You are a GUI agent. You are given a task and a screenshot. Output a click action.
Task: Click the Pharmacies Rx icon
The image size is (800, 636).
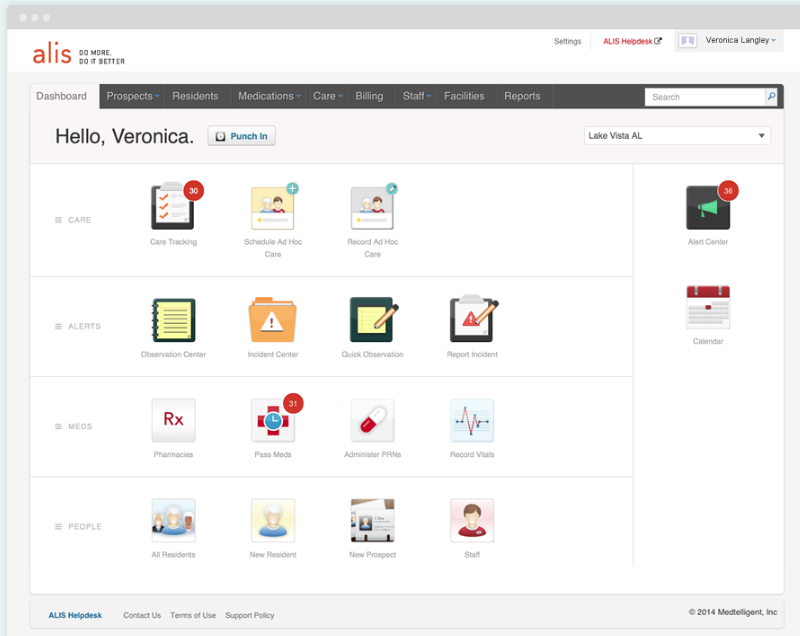173,420
